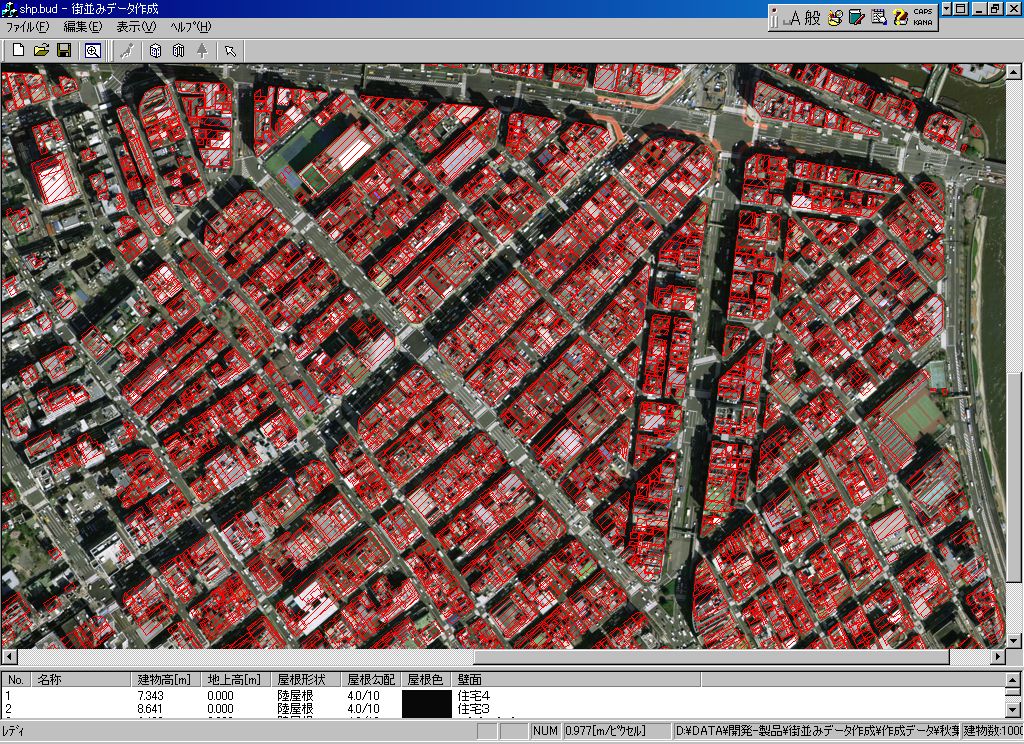Click the 壁面 column header

point(577,679)
